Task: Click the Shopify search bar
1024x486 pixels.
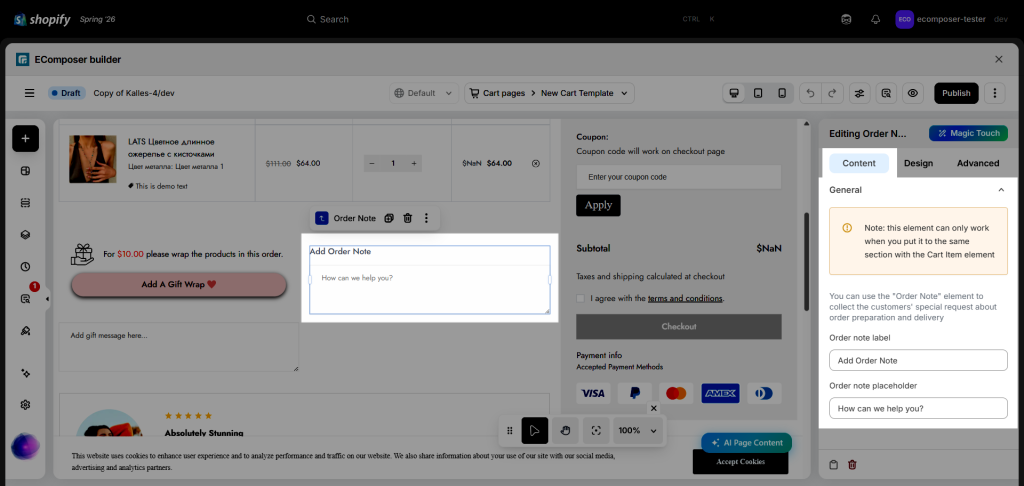Action: coord(509,19)
